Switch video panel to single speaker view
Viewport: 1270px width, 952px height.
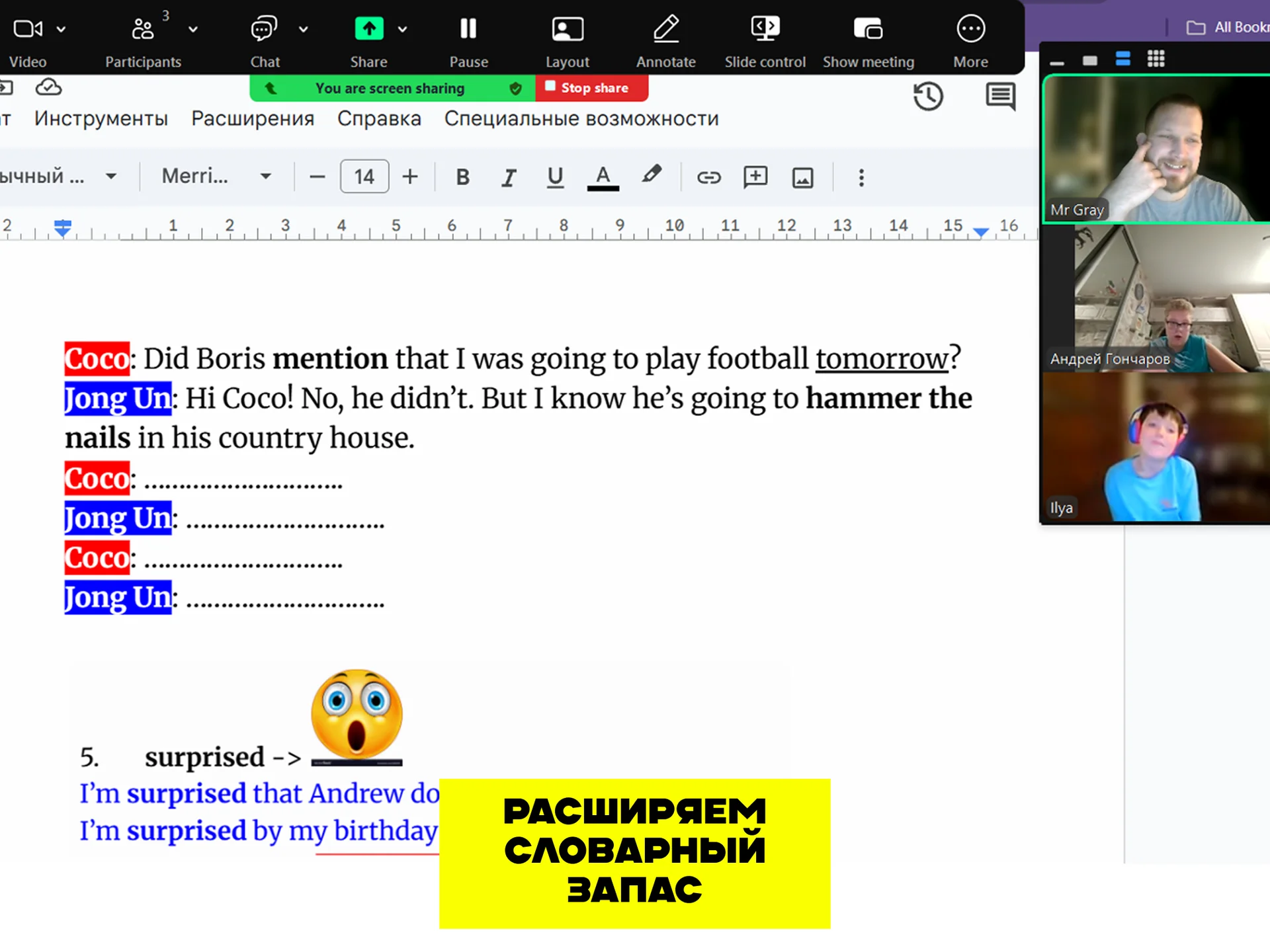point(1089,61)
